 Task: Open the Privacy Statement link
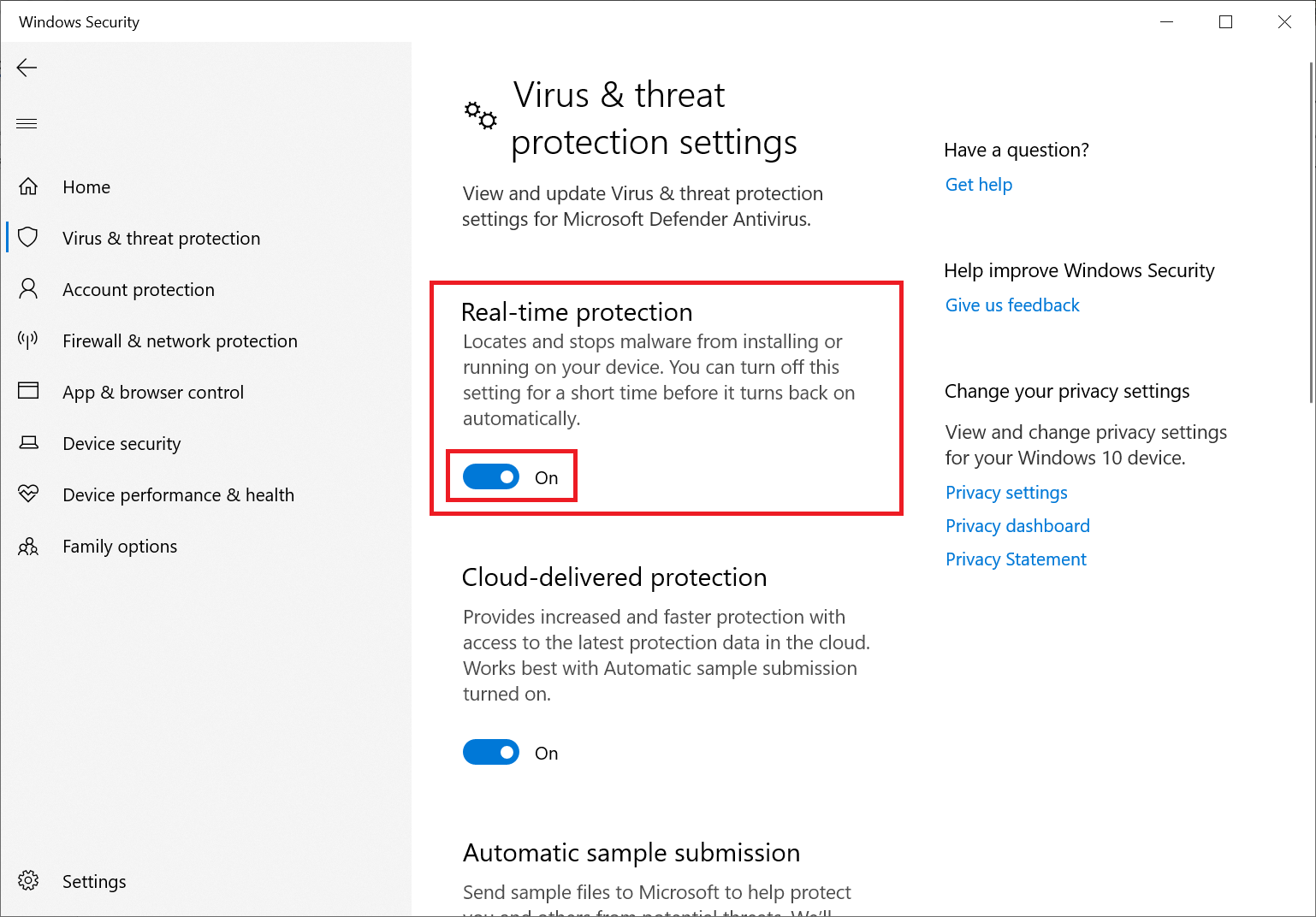point(1016,559)
